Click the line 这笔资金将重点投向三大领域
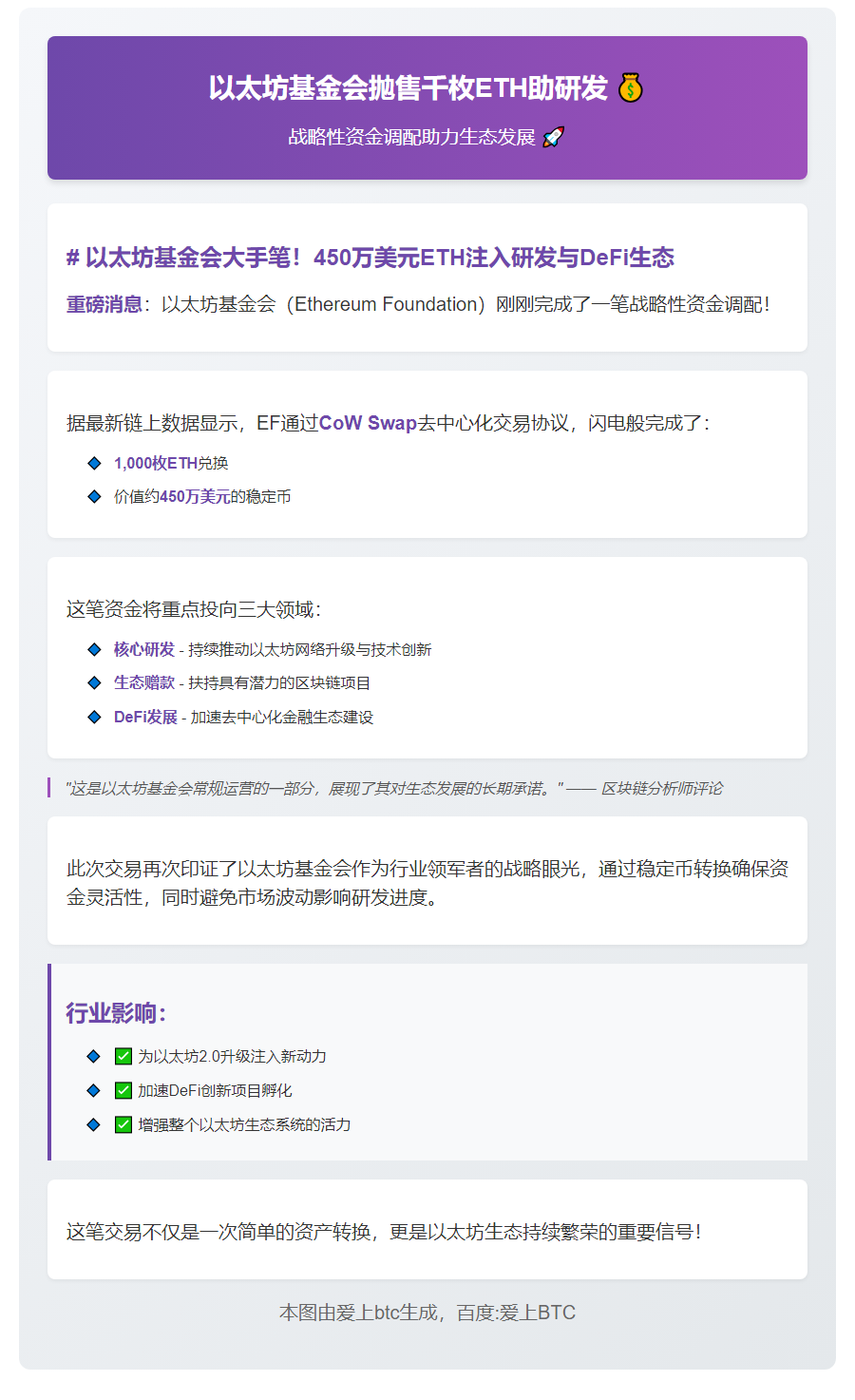This screenshot has width=855, height=1400. [194, 609]
